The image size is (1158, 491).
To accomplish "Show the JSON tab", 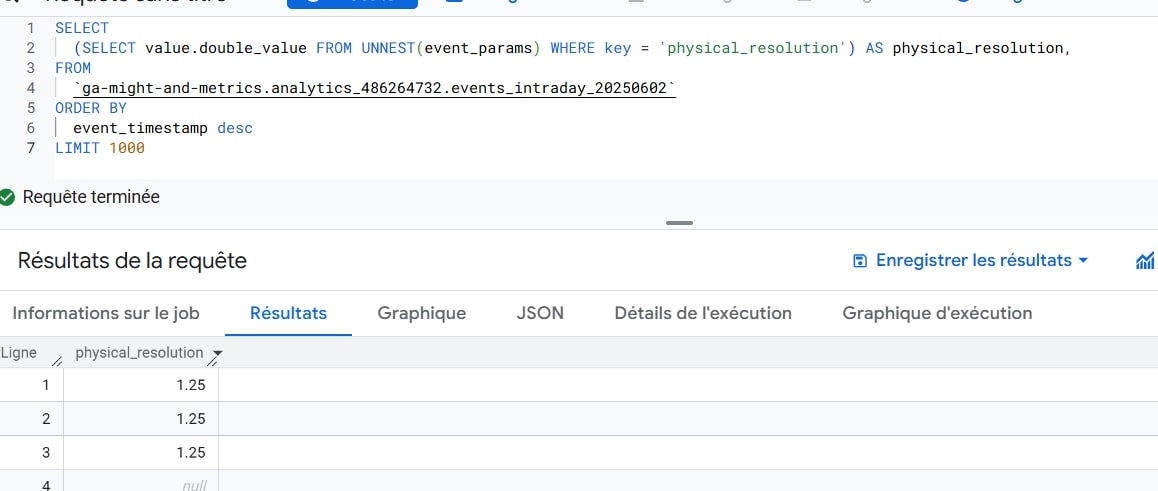I will pos(540,313).
